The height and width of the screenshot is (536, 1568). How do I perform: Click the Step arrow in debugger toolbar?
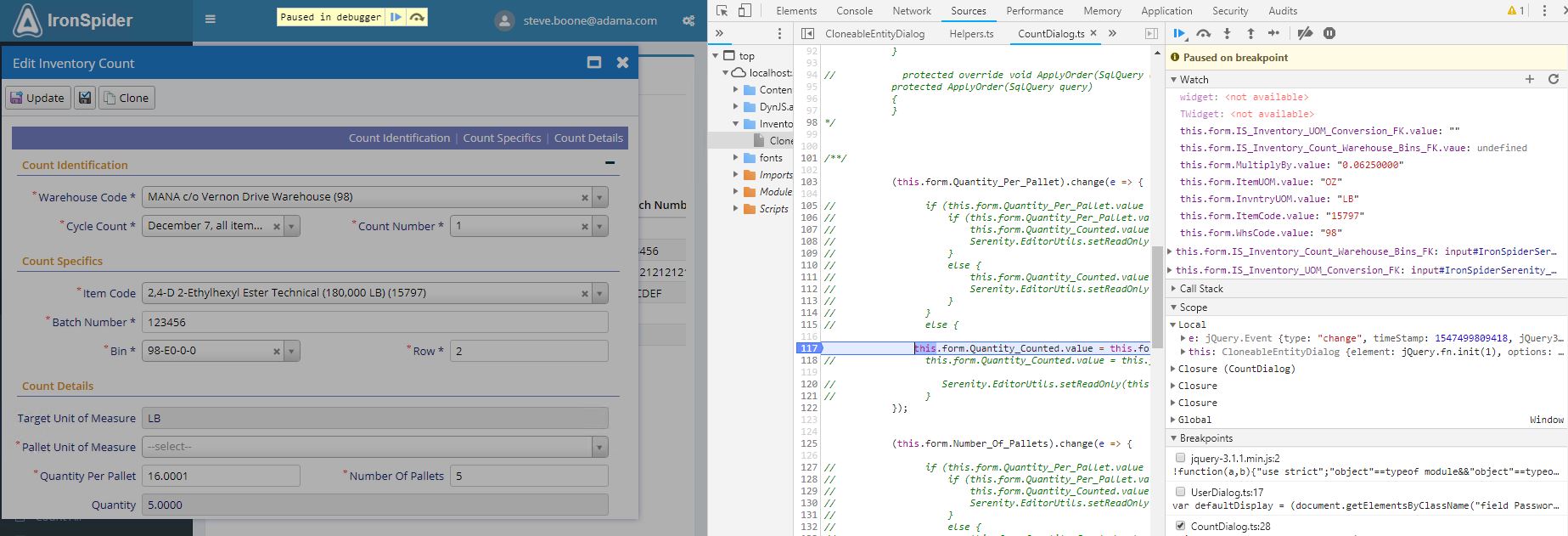tap(1273, 33)
